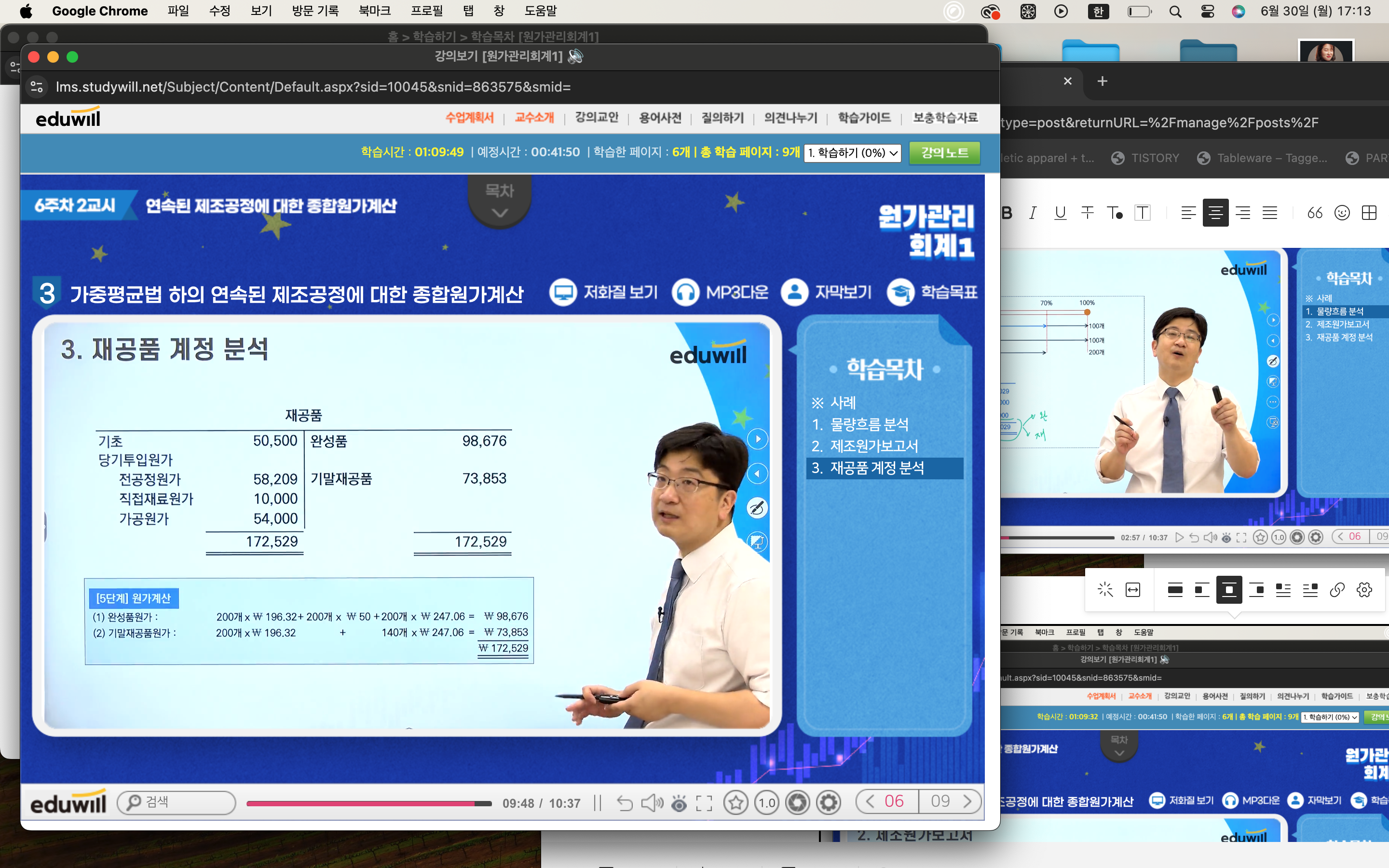
Task: Open player settings gear icon
Action: (828, 802)
